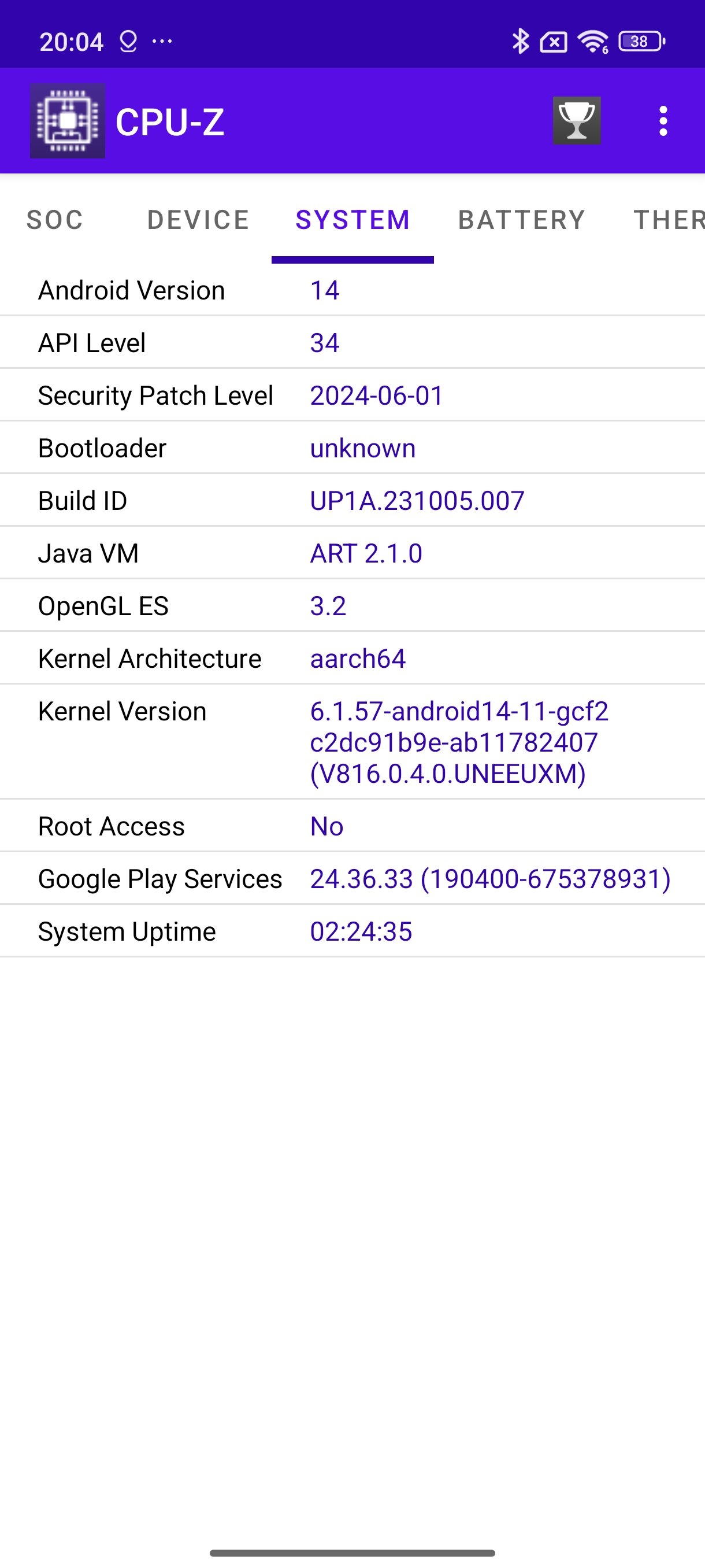The width and height of the screenshot is (705, 1568).
Task: Switch to the SOC tab
Action: pyautogui.click(x=55, y=220)
